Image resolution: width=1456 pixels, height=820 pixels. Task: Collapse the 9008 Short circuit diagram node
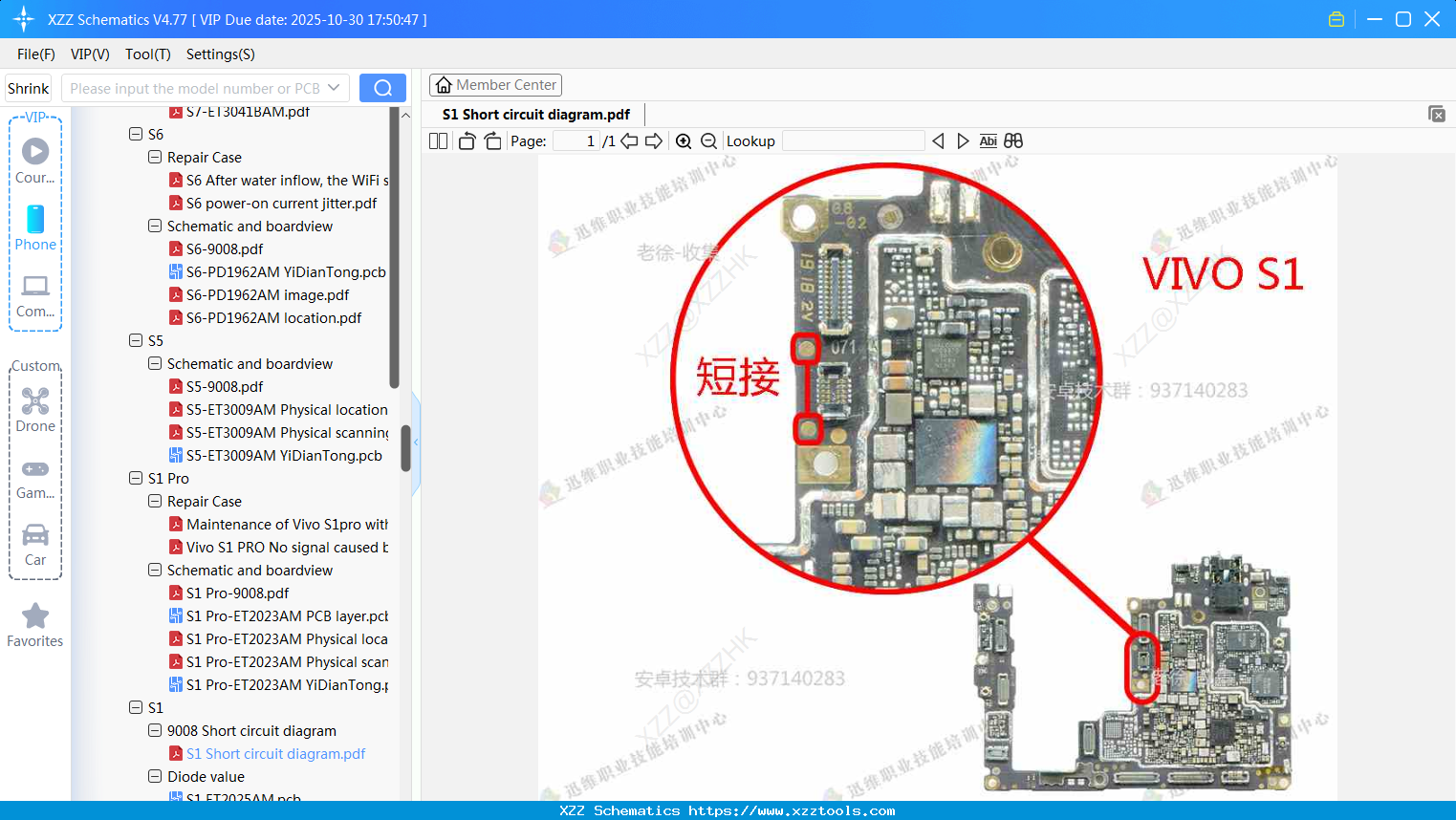coord(154,730)
